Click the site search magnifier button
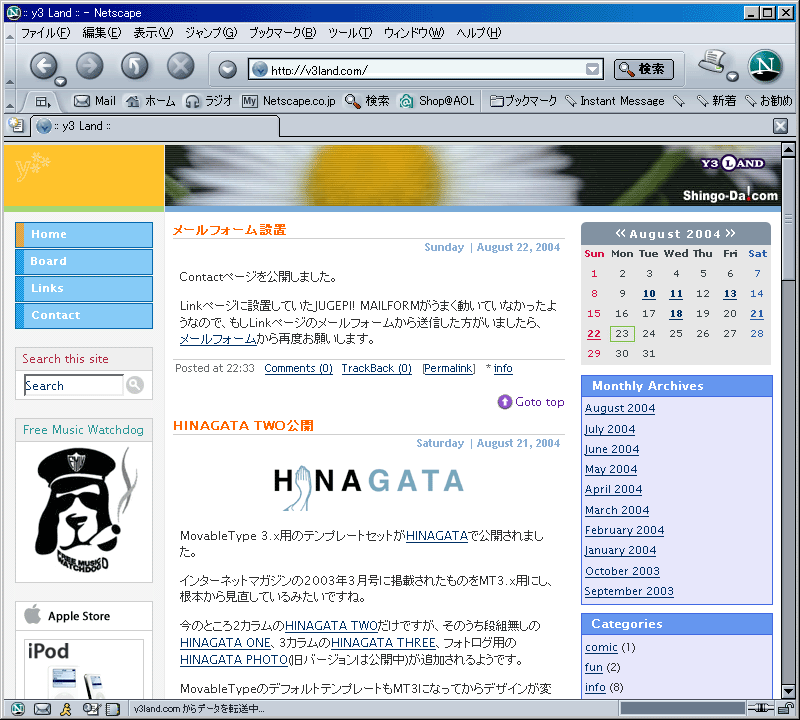 point(135,385)
